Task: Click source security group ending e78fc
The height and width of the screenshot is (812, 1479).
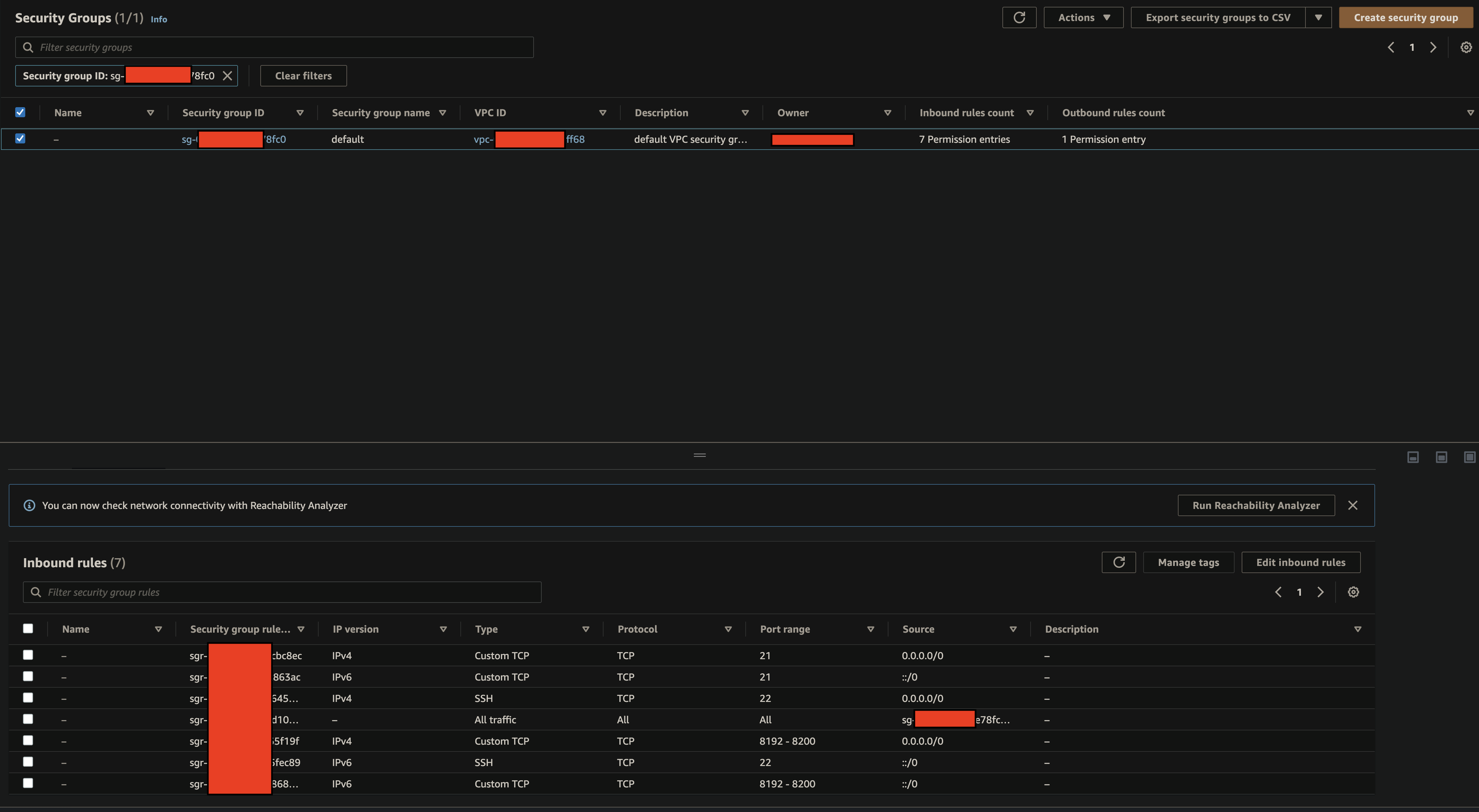Action: 955,719
